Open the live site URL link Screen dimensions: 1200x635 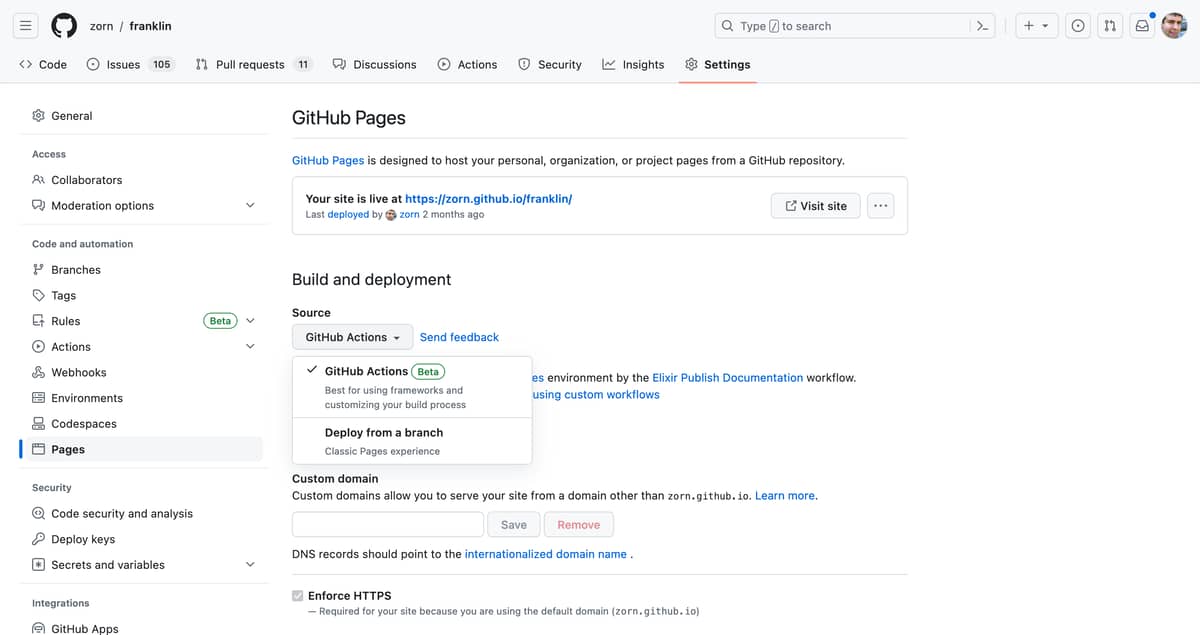click(x=488, y=199)
